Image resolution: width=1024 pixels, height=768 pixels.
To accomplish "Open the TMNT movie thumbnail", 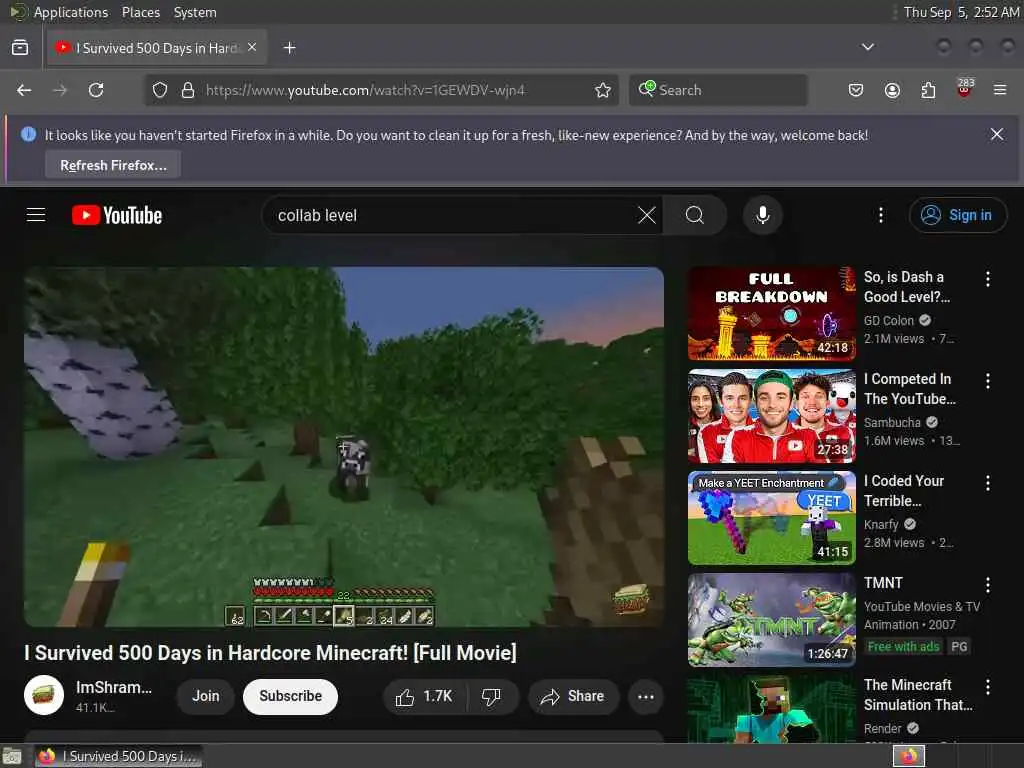I will point(771,619).
